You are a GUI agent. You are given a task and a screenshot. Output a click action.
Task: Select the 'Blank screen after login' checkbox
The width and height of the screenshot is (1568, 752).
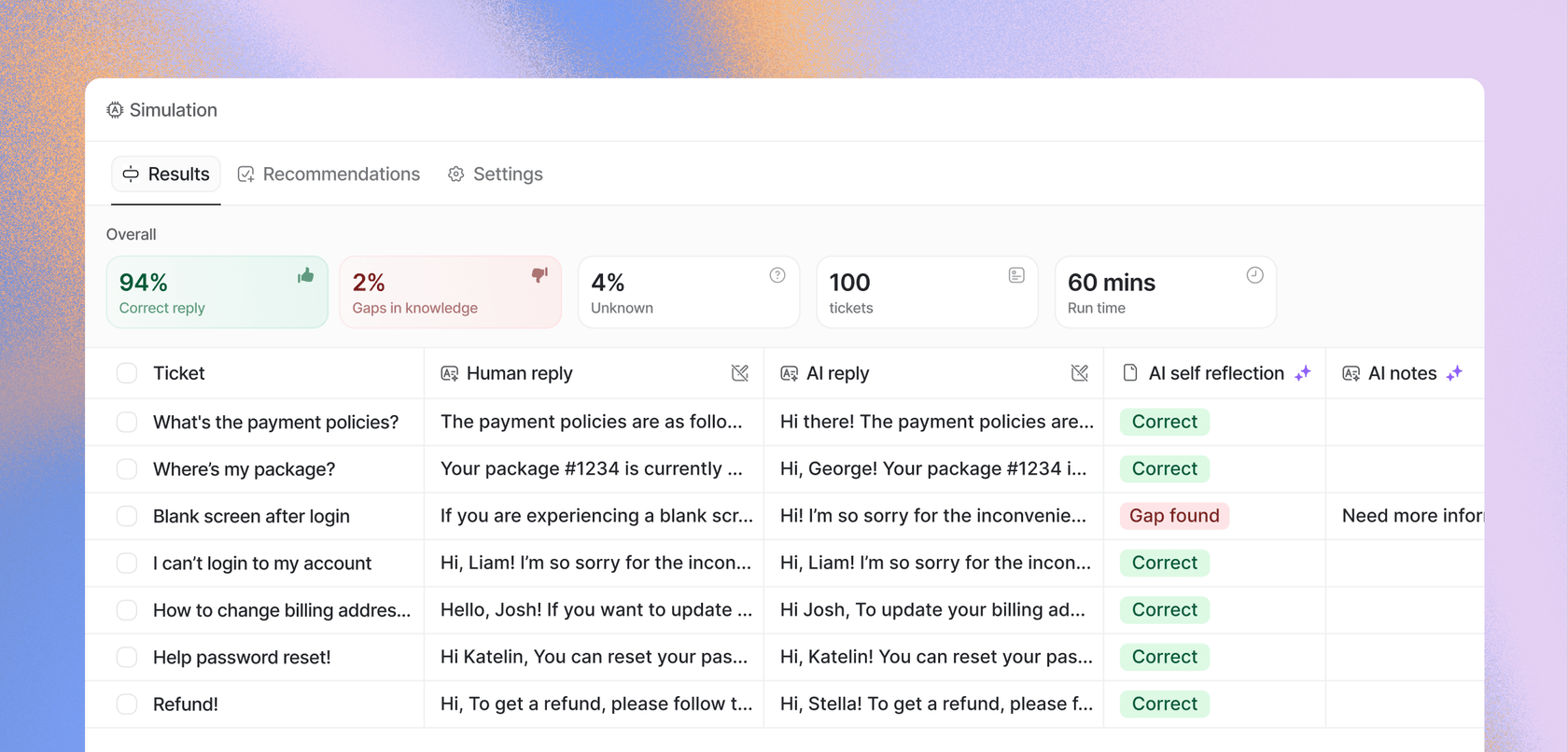[127, 516]
